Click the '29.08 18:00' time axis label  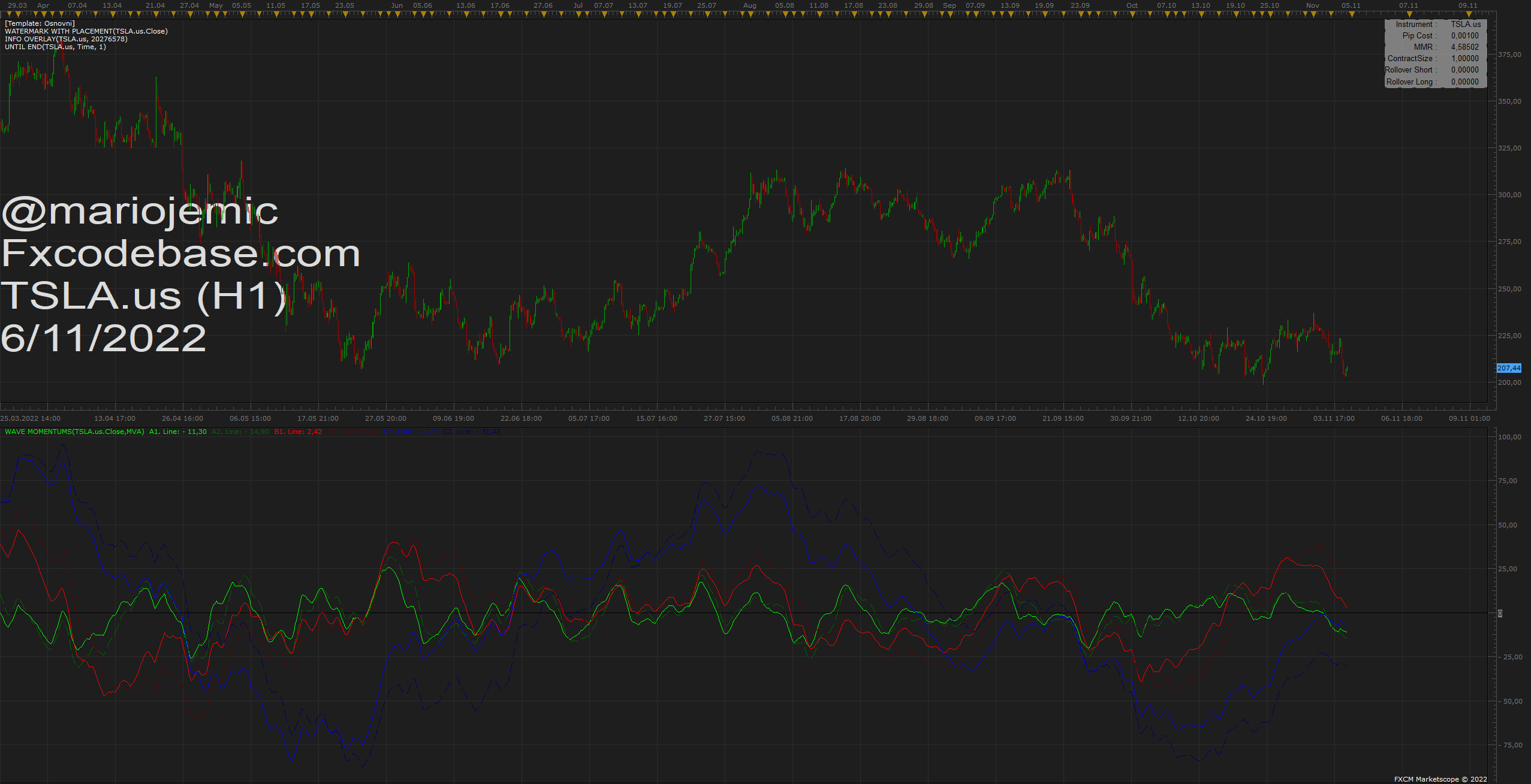(x=927, y=418)
